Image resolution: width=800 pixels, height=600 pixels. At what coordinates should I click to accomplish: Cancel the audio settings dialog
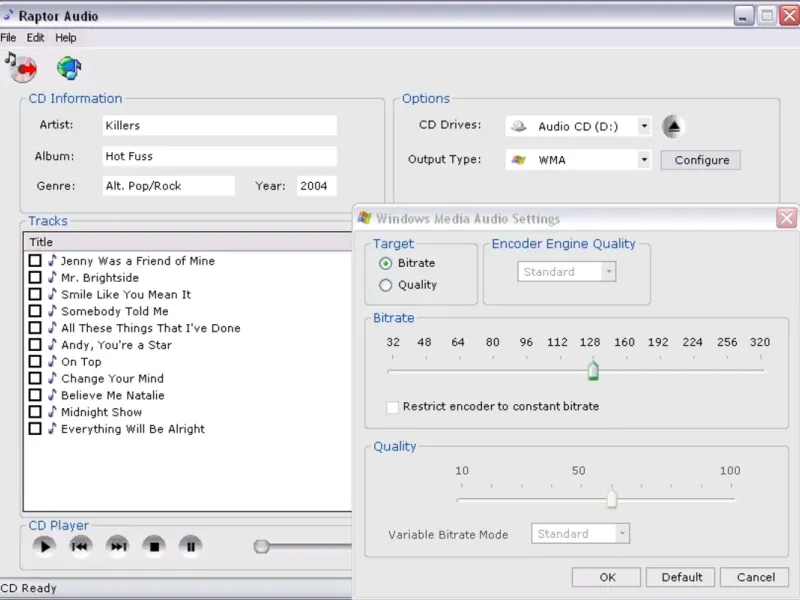point(755,577)
